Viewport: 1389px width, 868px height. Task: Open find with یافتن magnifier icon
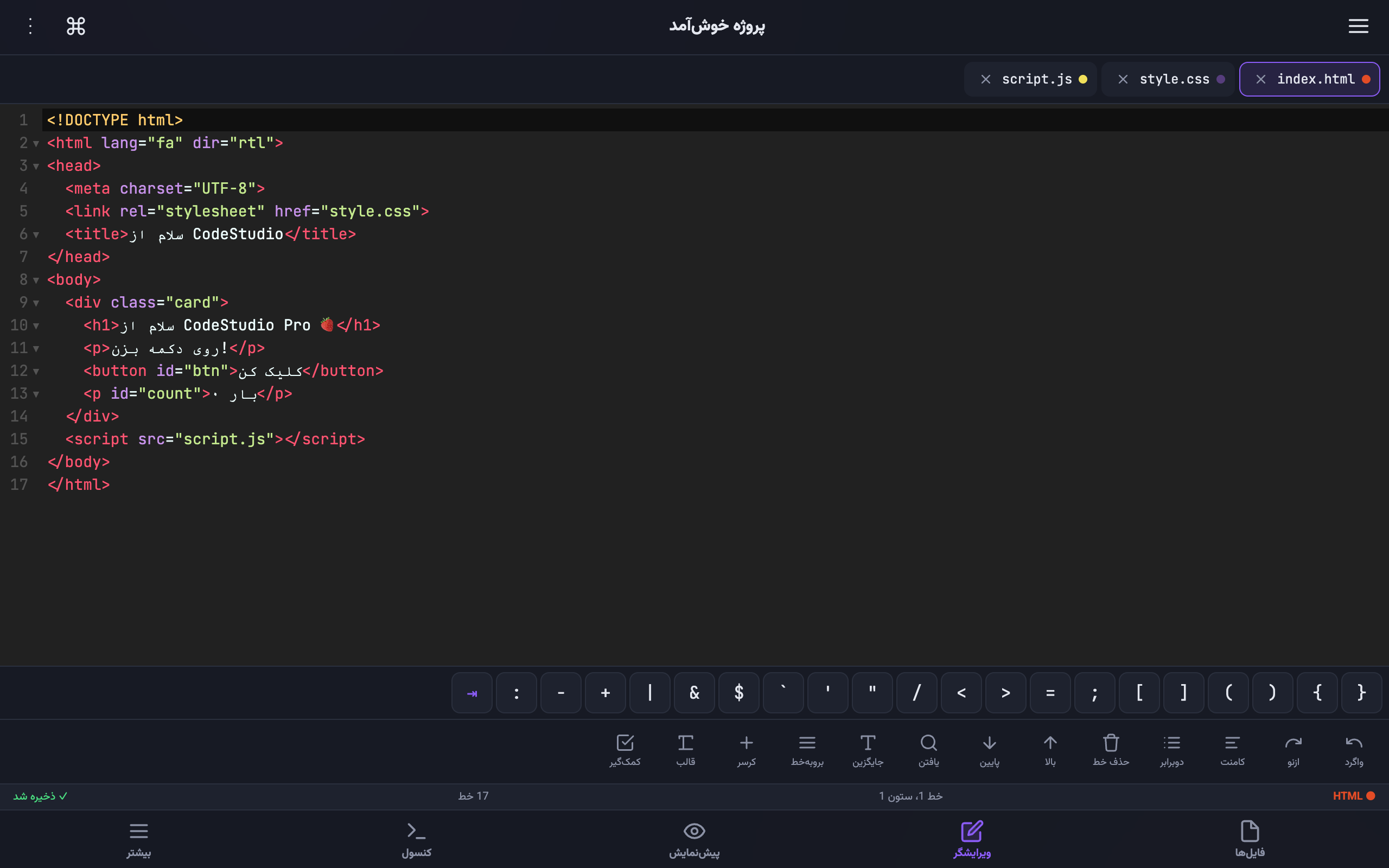928,751
